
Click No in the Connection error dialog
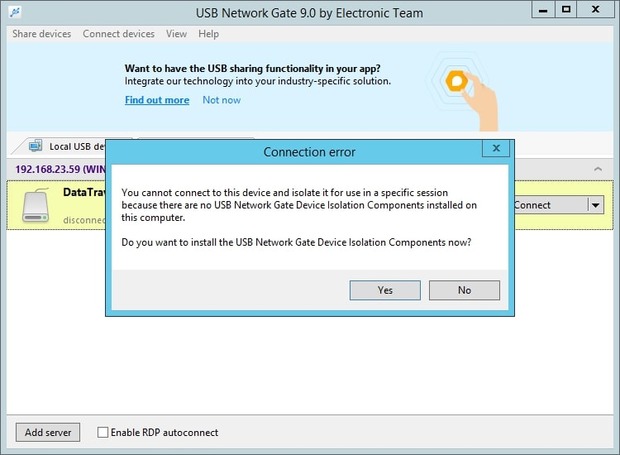464,290
